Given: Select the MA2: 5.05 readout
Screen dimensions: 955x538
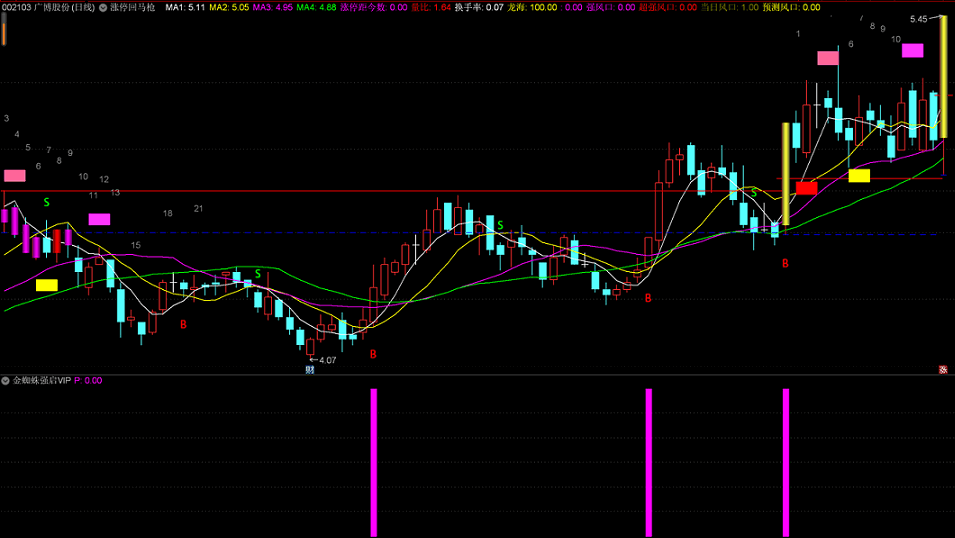Looking at the screenshot, I should click(229, 7).
